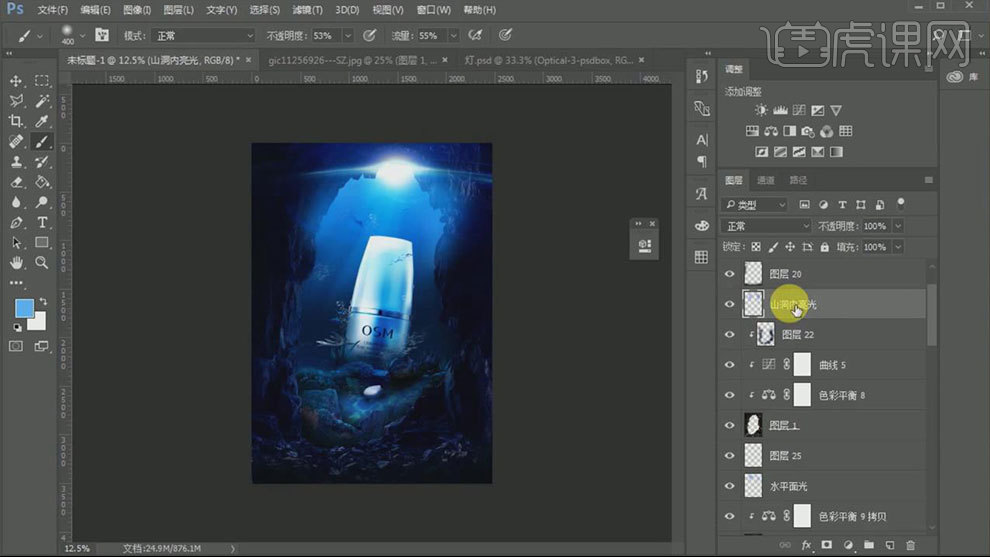This screenshot has width=990, height=557.
Task: Choose the Horizontal Type tool
Action: coord(42,222)
